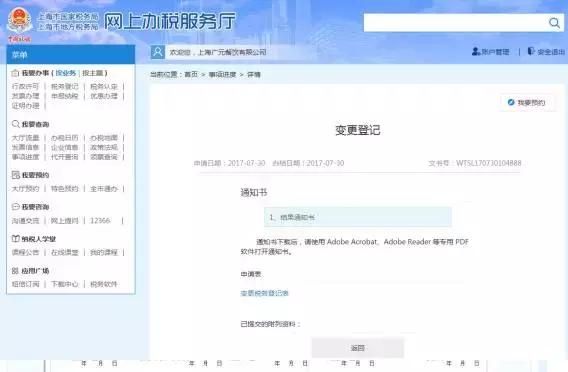Open 全市通办 under 我要预约
The width and height of the screenshot is (568, 372).
104,189
